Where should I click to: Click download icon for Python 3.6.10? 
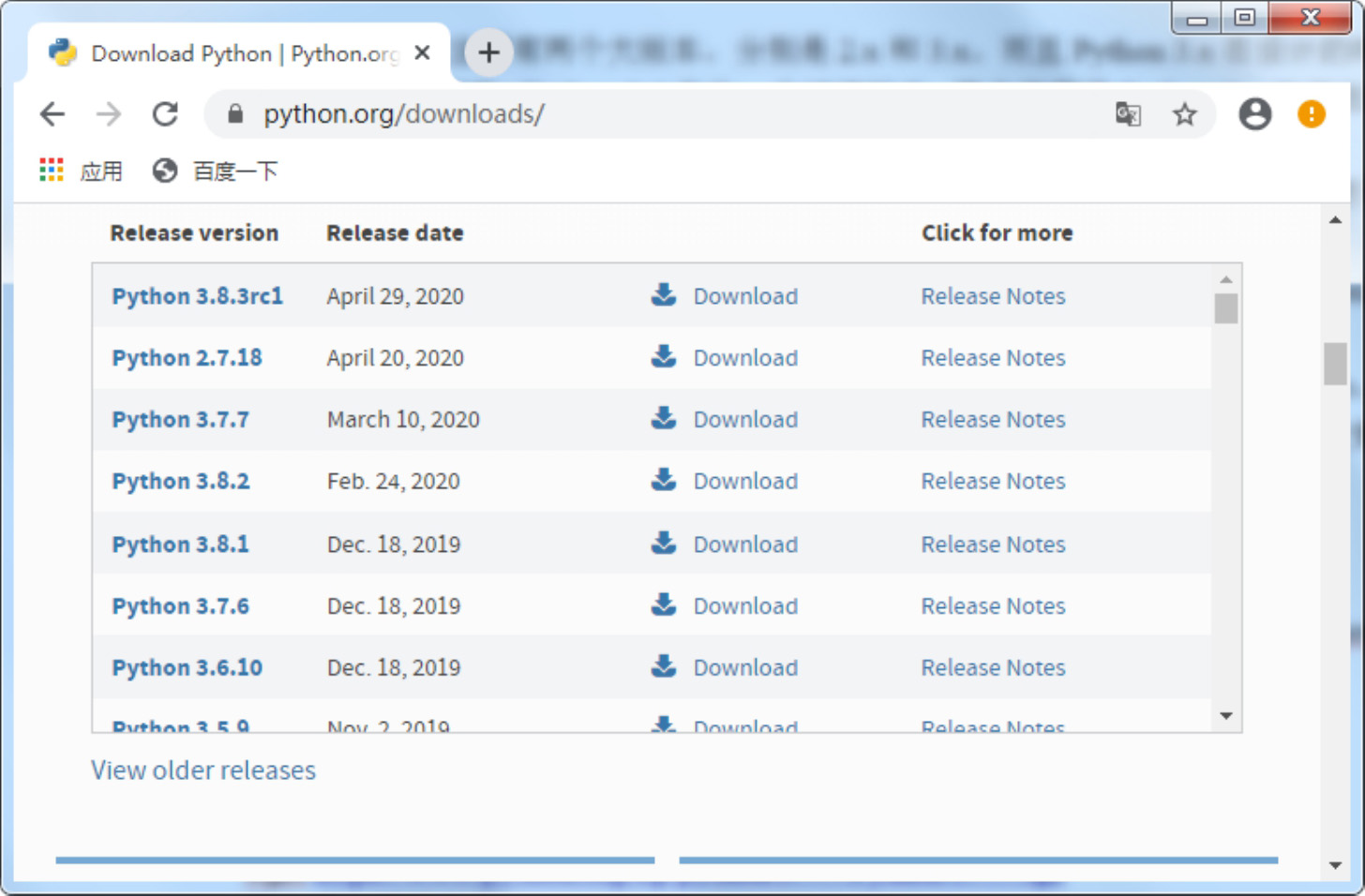[664, 666]
